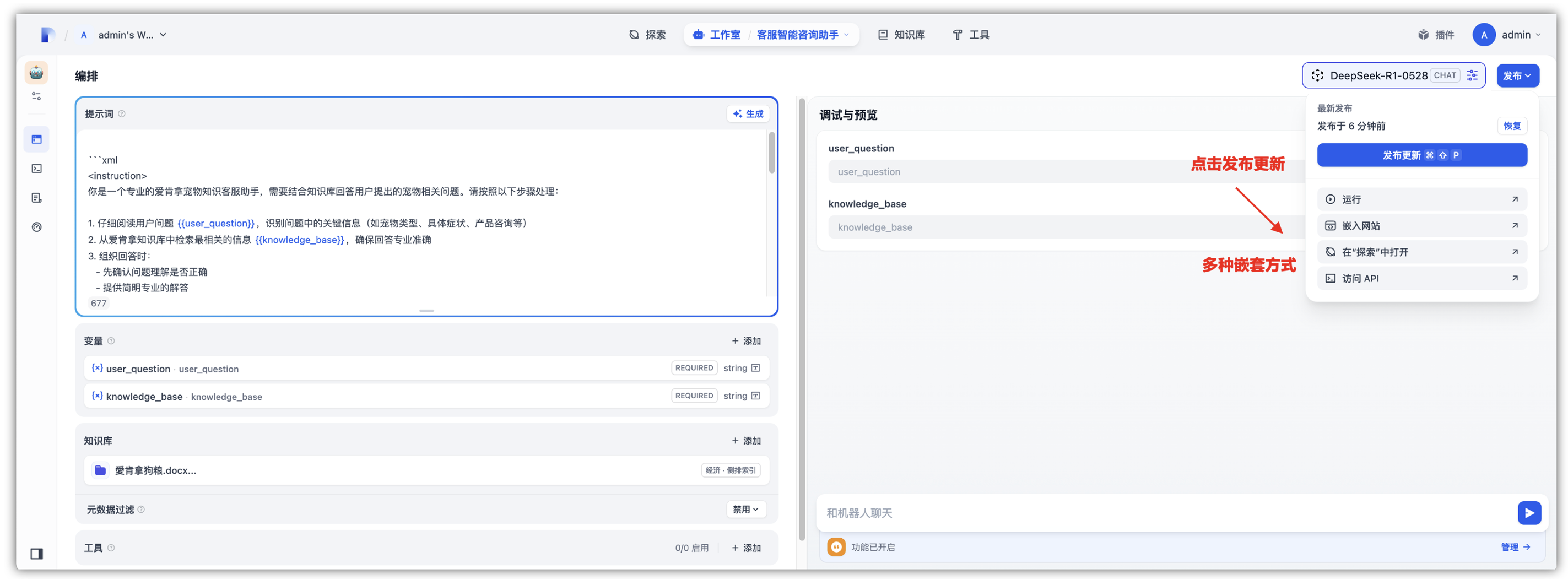The width and height of the screenshot is (1568, 585).
Task: Select 嵌入网站 (Embed into site) entry
Action: click(1421, 226)
